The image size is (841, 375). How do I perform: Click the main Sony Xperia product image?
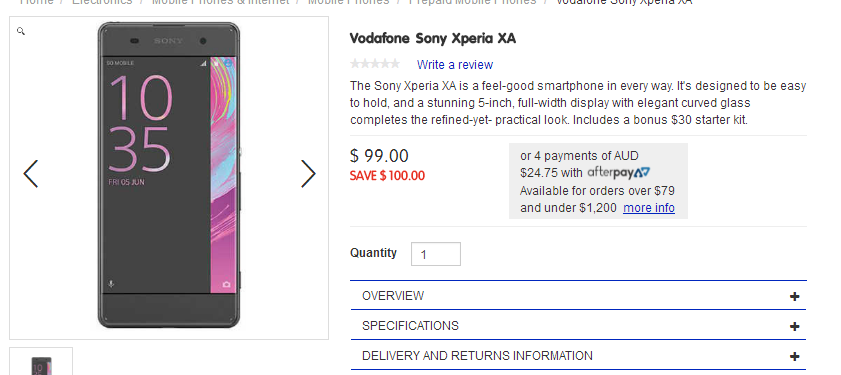(169, 175)
